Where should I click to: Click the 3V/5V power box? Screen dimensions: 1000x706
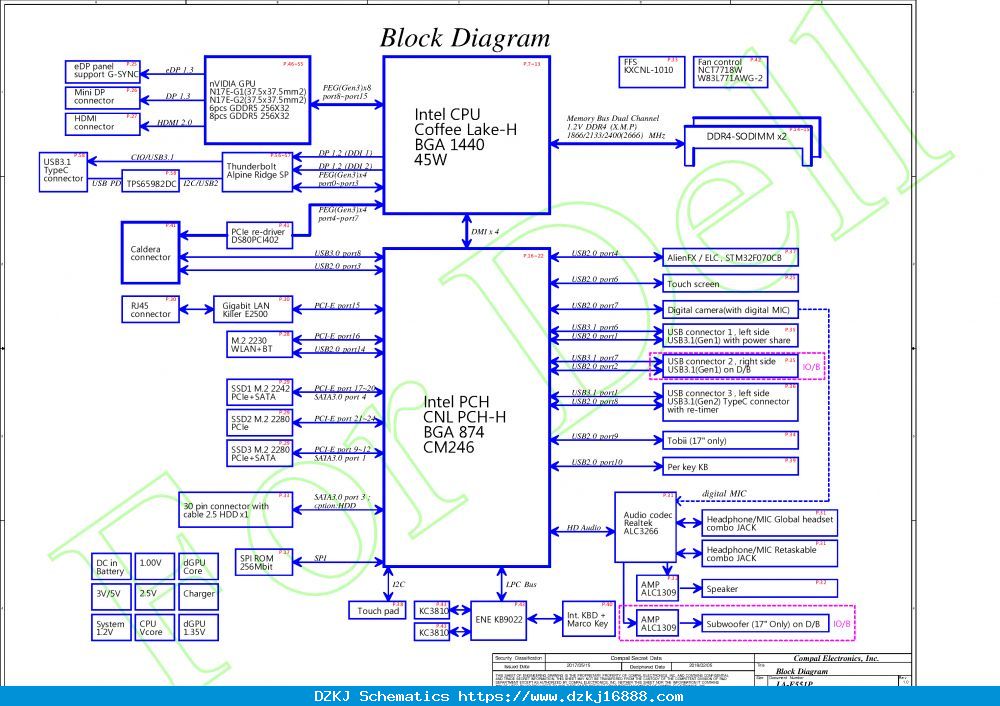[111, 596]
